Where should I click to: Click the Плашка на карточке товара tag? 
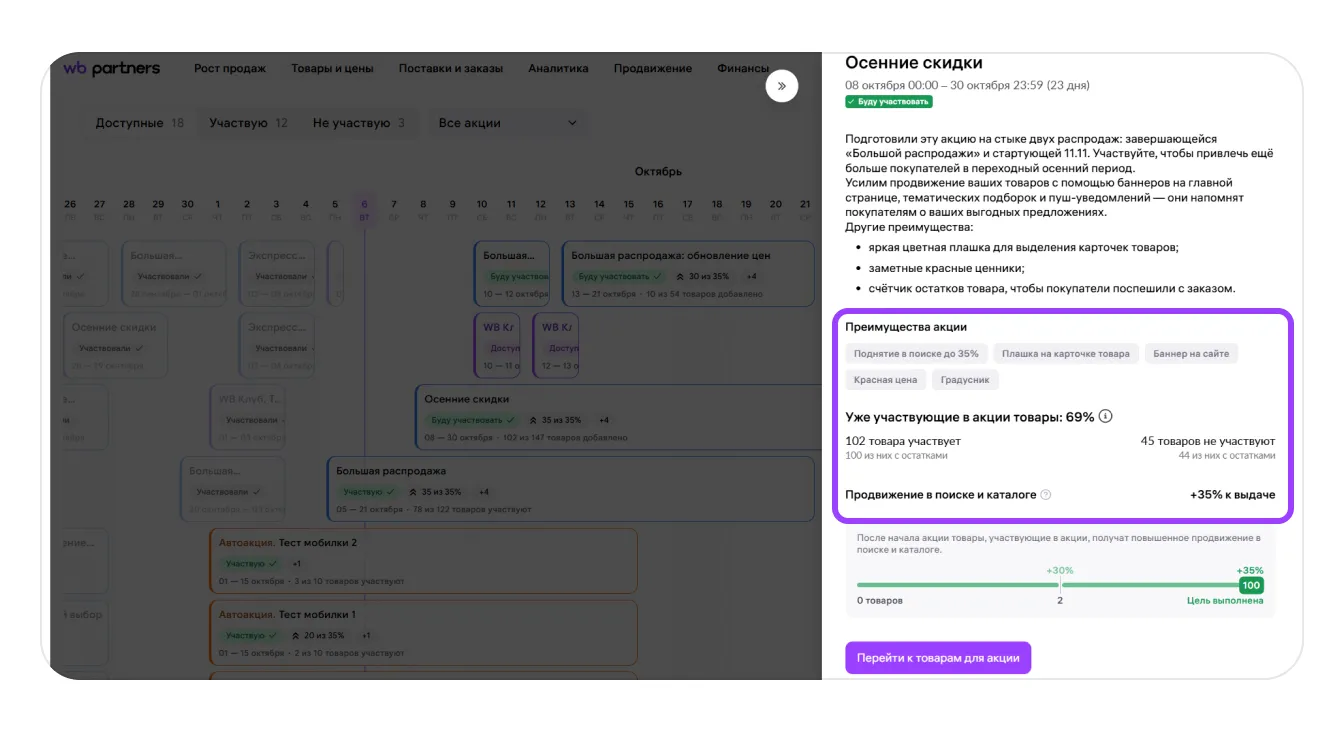click(1066, 353)
